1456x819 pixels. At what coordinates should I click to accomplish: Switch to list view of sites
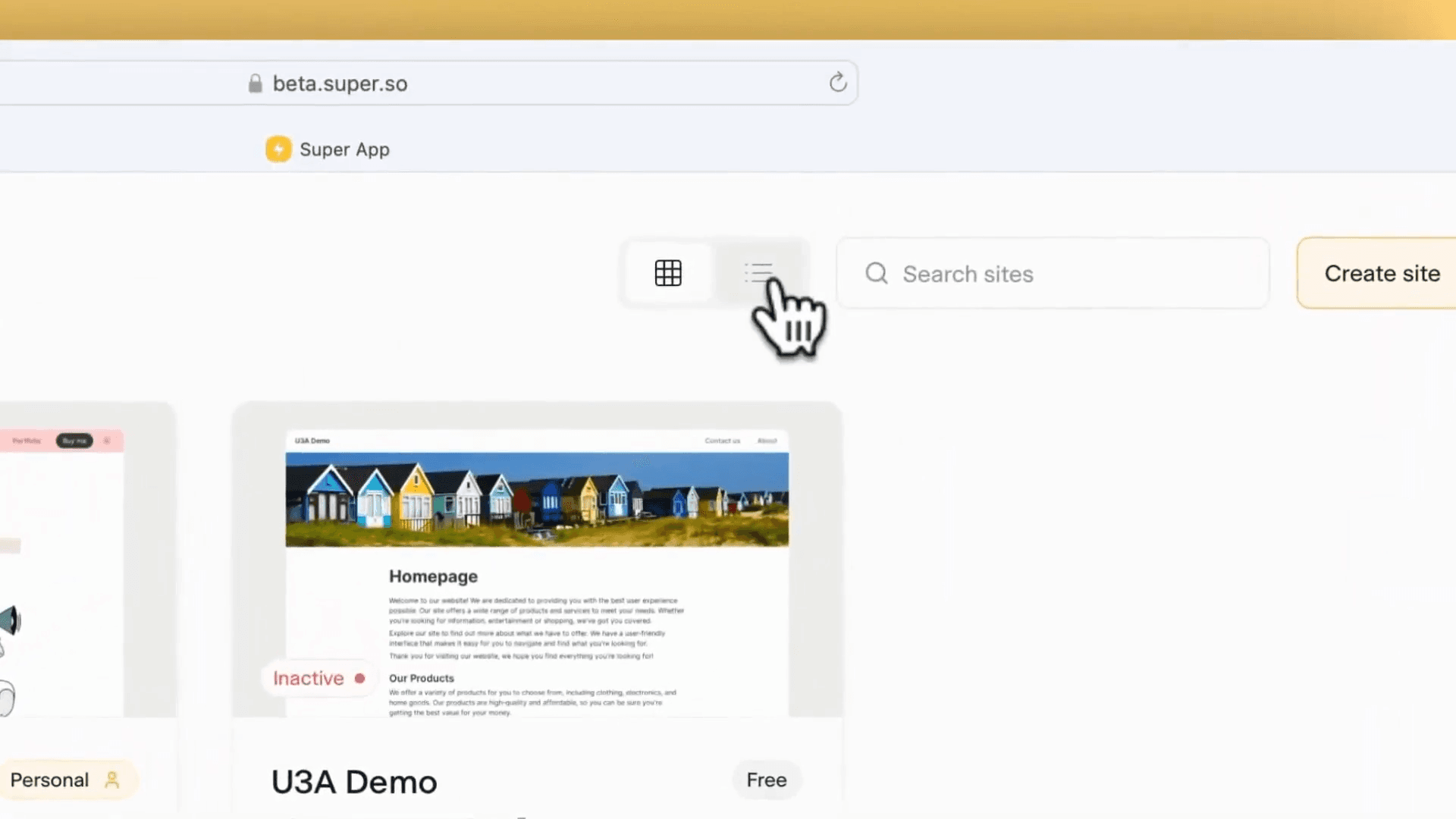[759, 273]
